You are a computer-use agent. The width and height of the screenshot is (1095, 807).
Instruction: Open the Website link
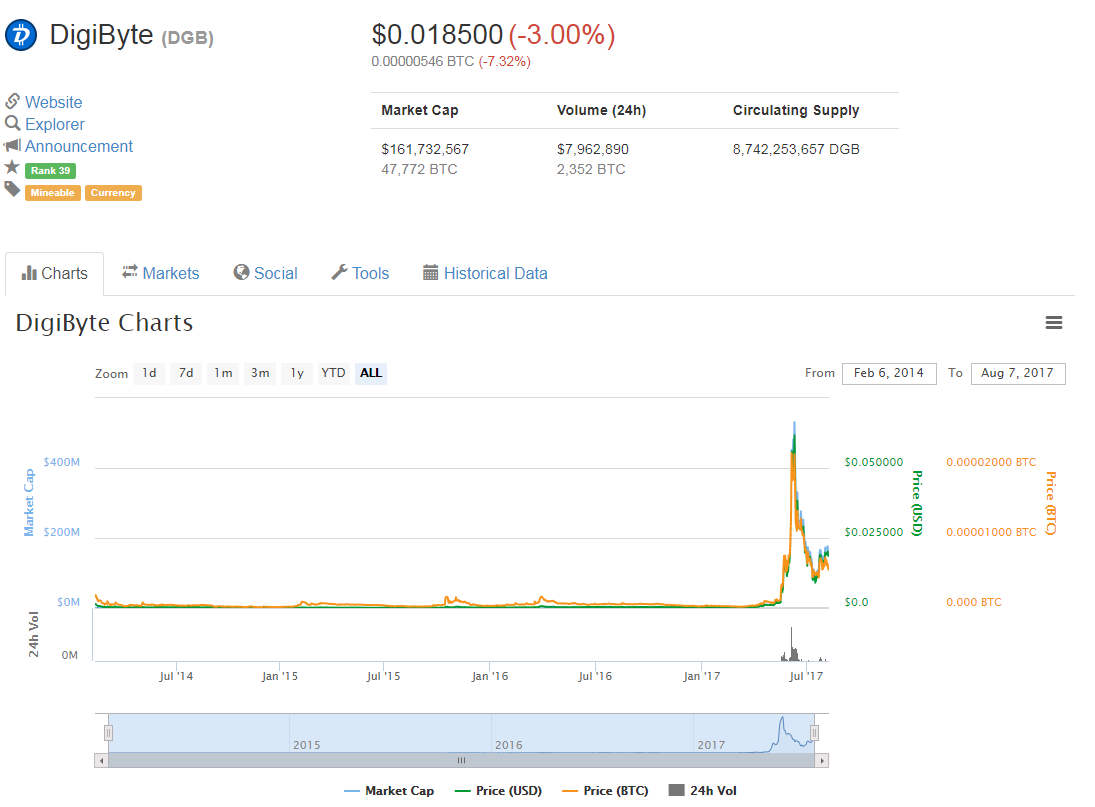tap(54, 102)
